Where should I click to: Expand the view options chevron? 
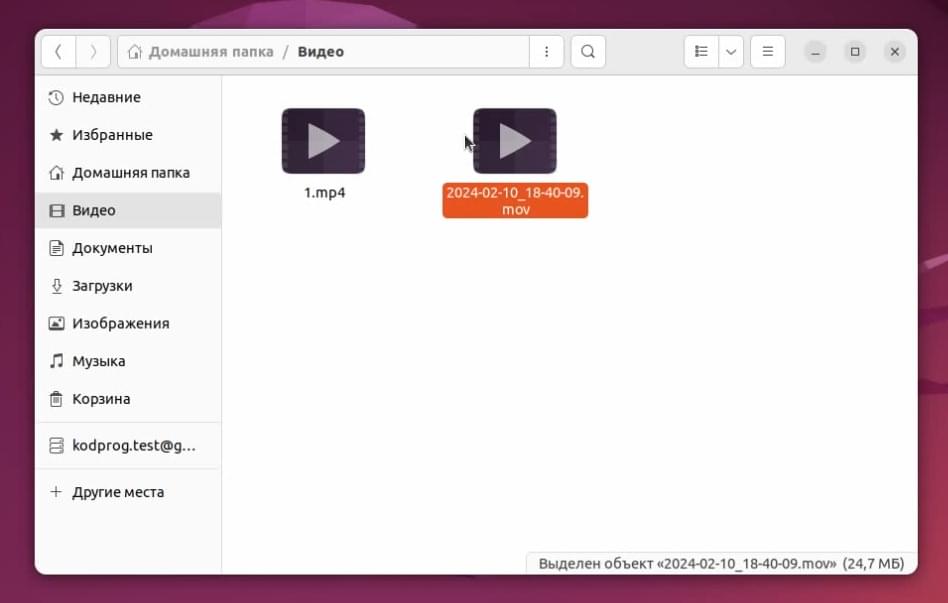click(x=731, y=52)
